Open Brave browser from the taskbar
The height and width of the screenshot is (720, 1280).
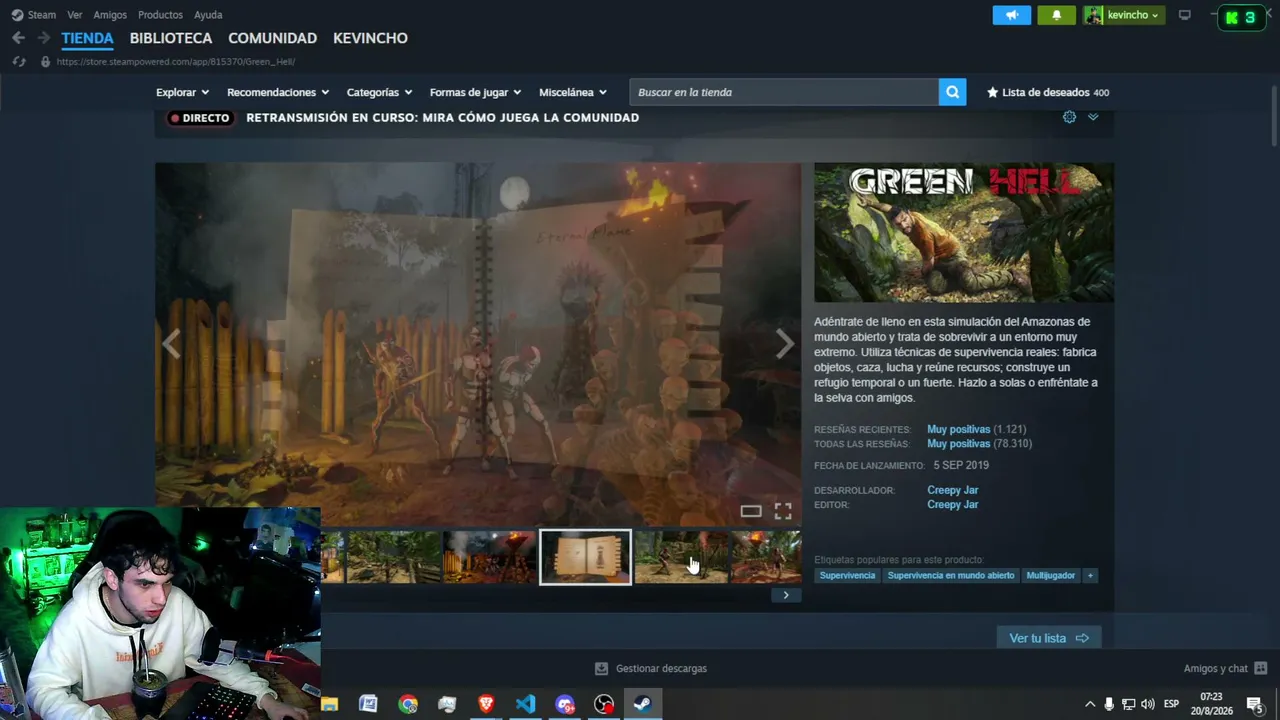(x=486, y=704)
